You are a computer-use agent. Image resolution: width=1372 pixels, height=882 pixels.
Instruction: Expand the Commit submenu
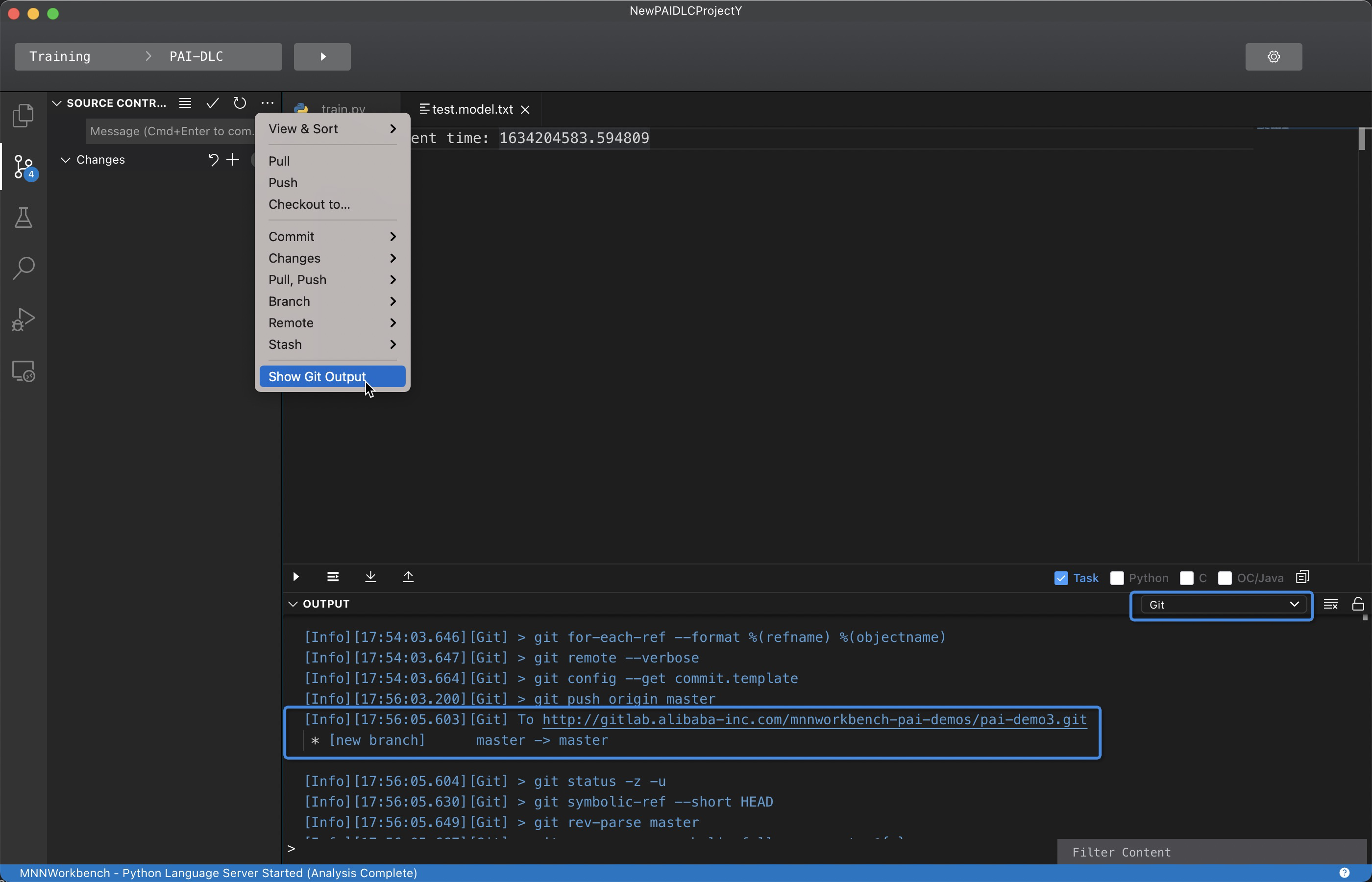[332, 237]
